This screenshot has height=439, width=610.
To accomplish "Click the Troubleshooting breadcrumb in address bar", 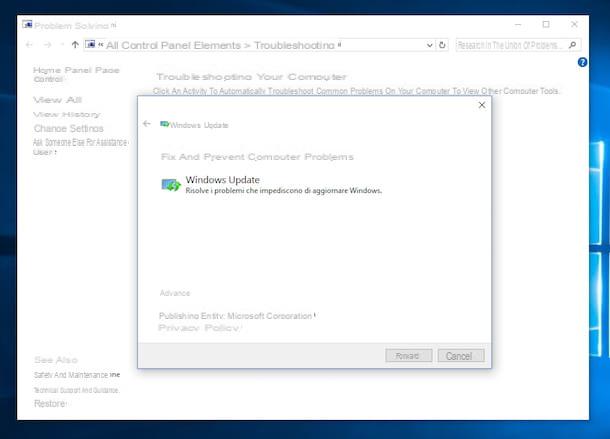I will coord(294,46).
